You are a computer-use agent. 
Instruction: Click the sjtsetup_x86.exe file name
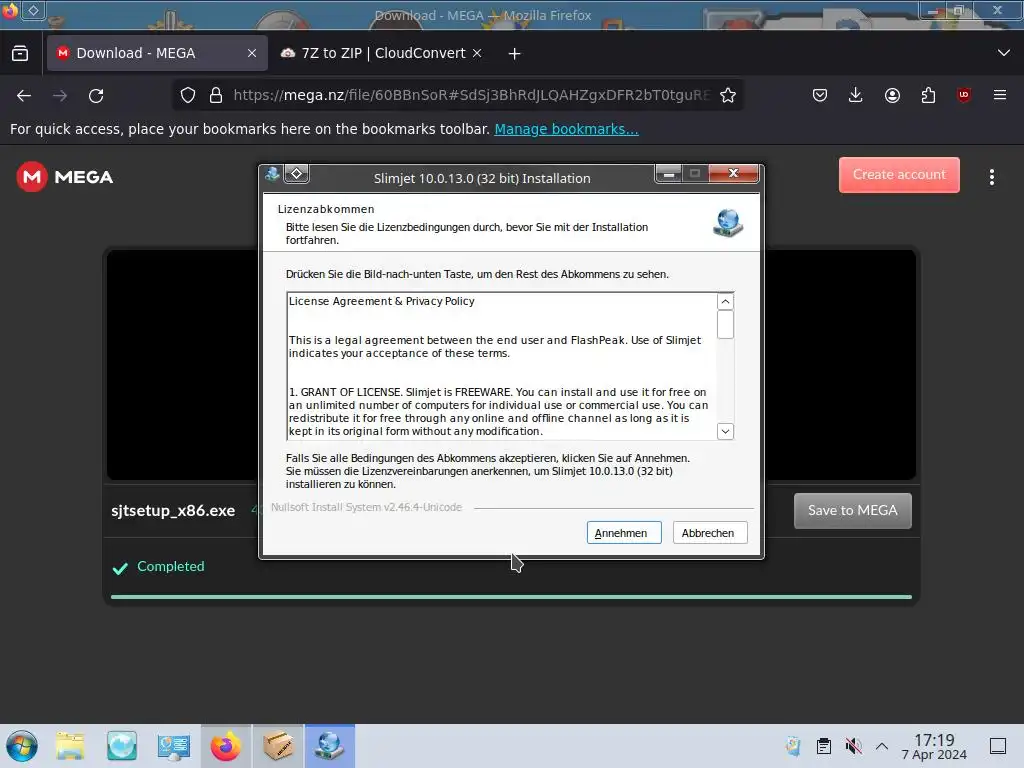173,511
